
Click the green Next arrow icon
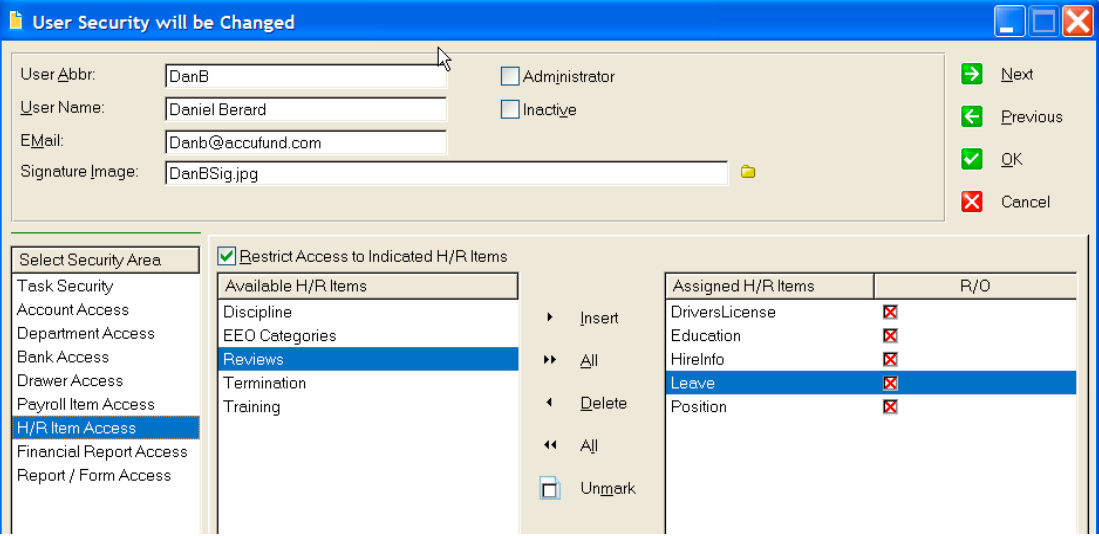971,74
